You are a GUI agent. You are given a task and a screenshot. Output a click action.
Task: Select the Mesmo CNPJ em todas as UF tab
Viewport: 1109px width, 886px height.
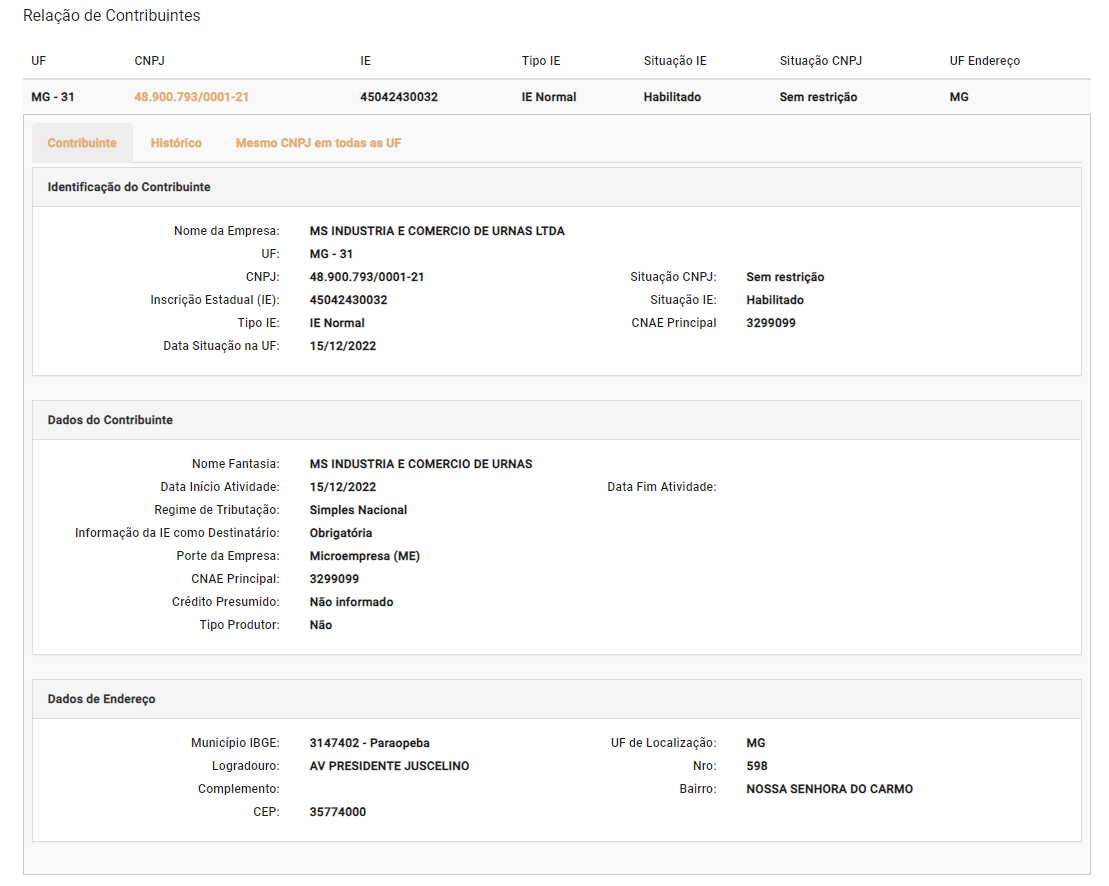[x=318, y=143]
